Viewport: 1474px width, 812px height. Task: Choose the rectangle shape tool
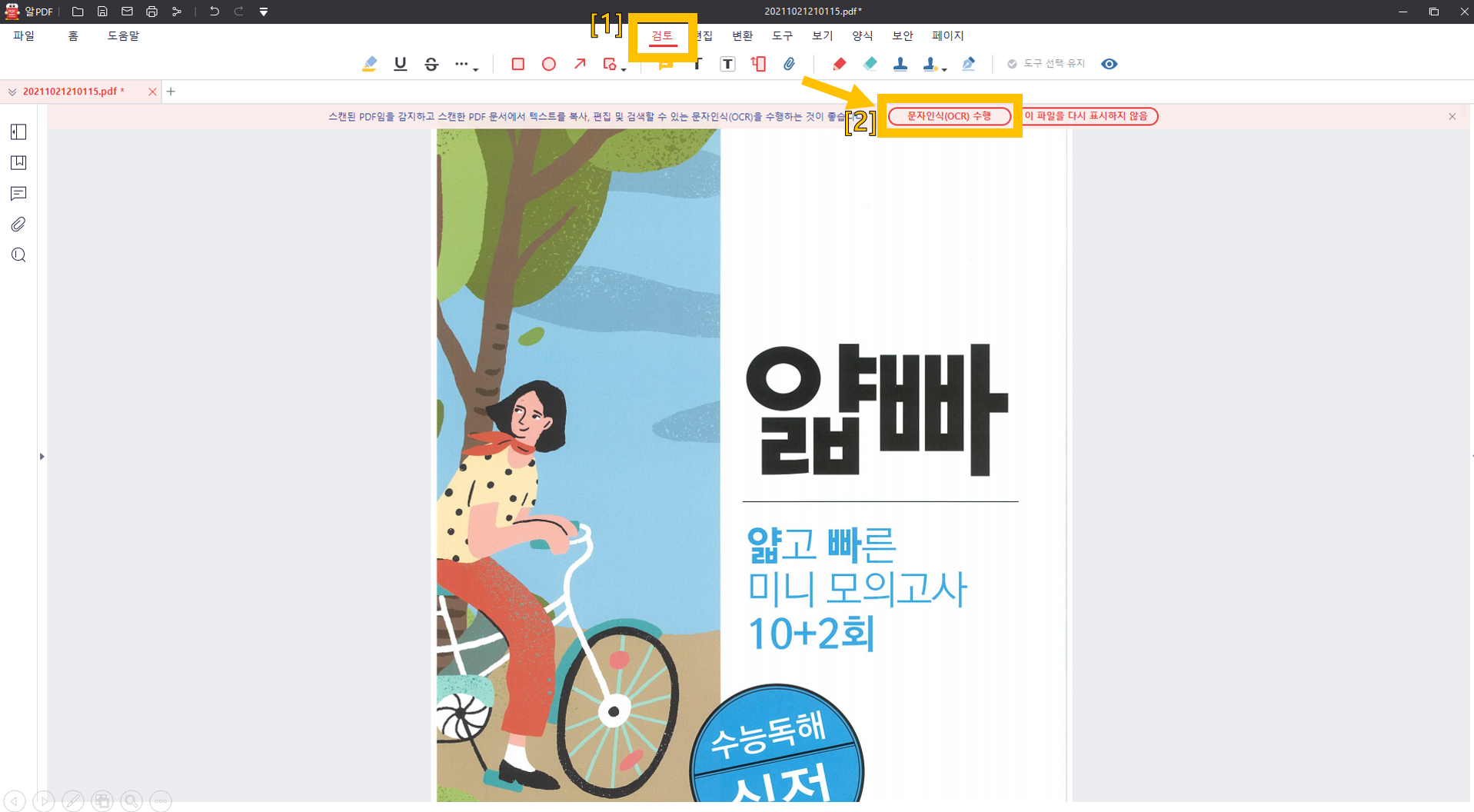pyautogui.click(x=517, y=64)
